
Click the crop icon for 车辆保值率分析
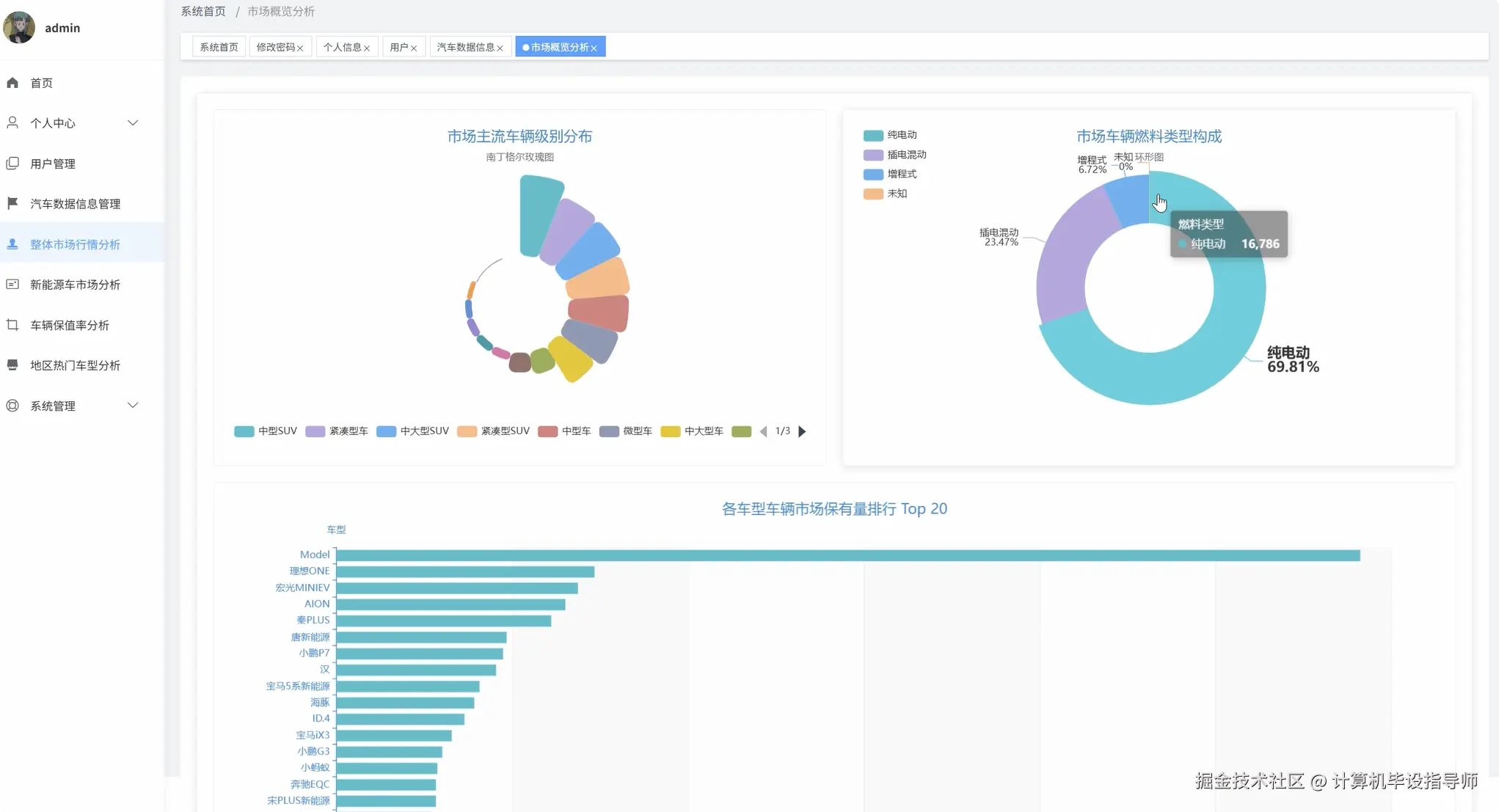12,325
